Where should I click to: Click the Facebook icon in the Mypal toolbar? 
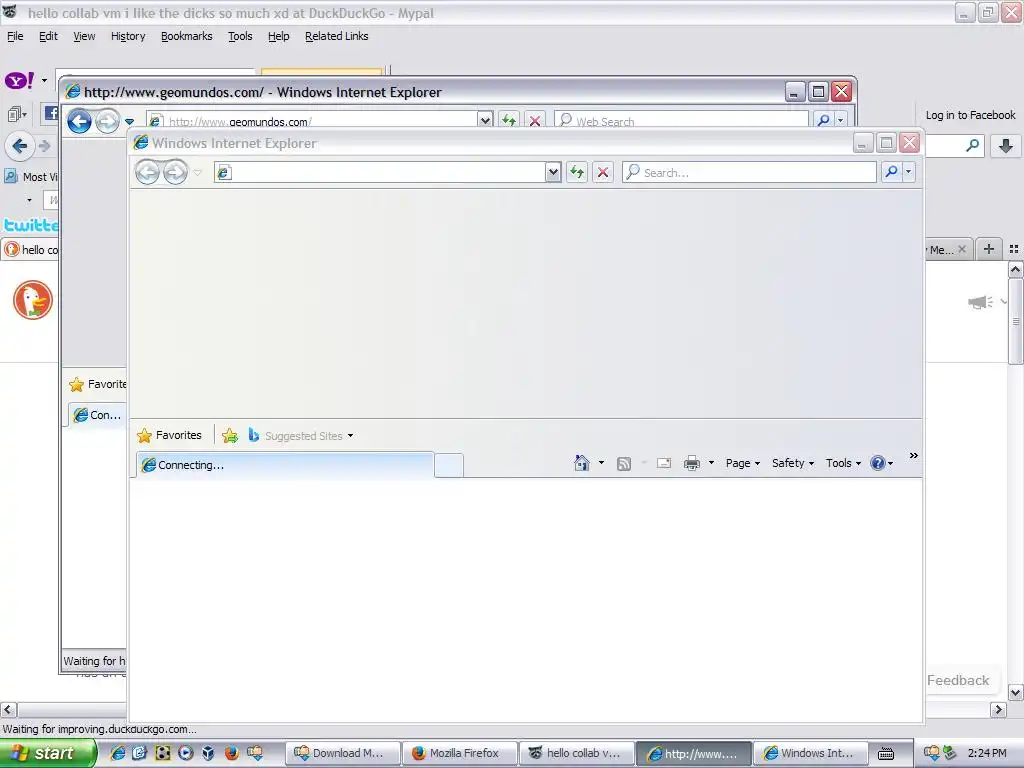pyautogui.click(x=51, y=112)
